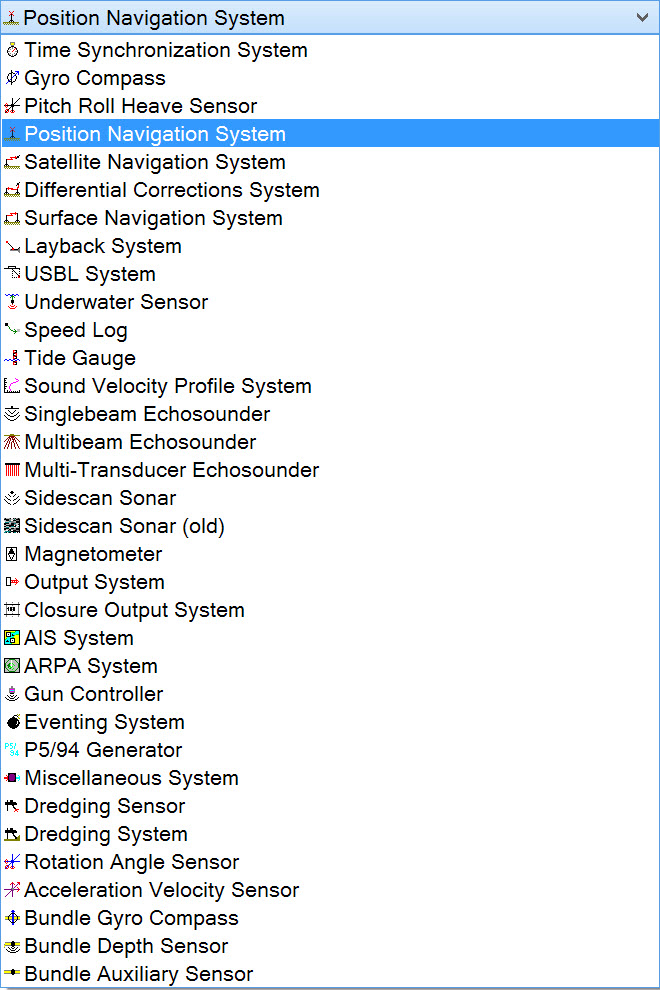Select the highlighted Position Navigation System item
The height and width of the screenshot is (990, 660).
click(155, 134)
